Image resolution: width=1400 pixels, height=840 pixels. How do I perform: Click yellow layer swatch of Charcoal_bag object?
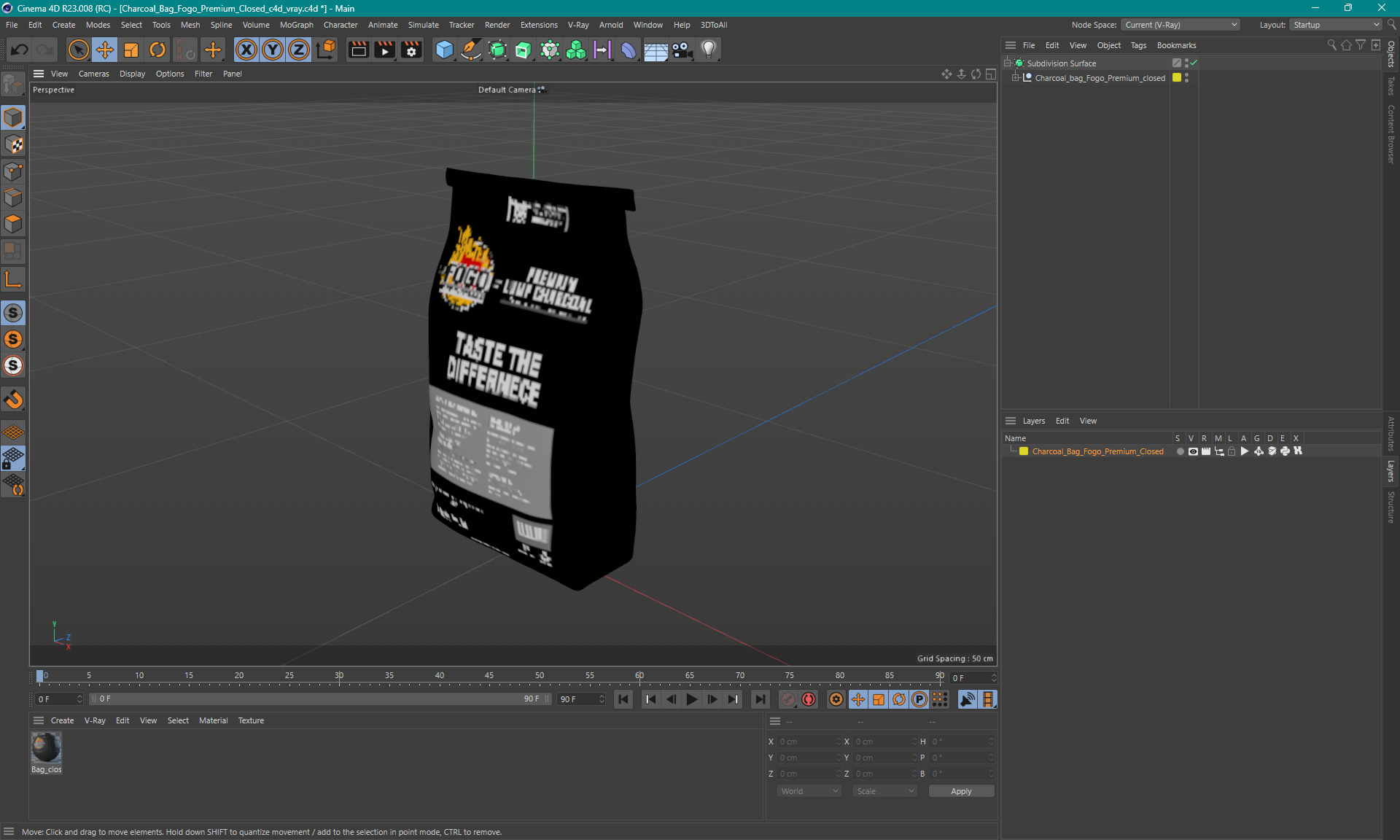[1176, 78]
